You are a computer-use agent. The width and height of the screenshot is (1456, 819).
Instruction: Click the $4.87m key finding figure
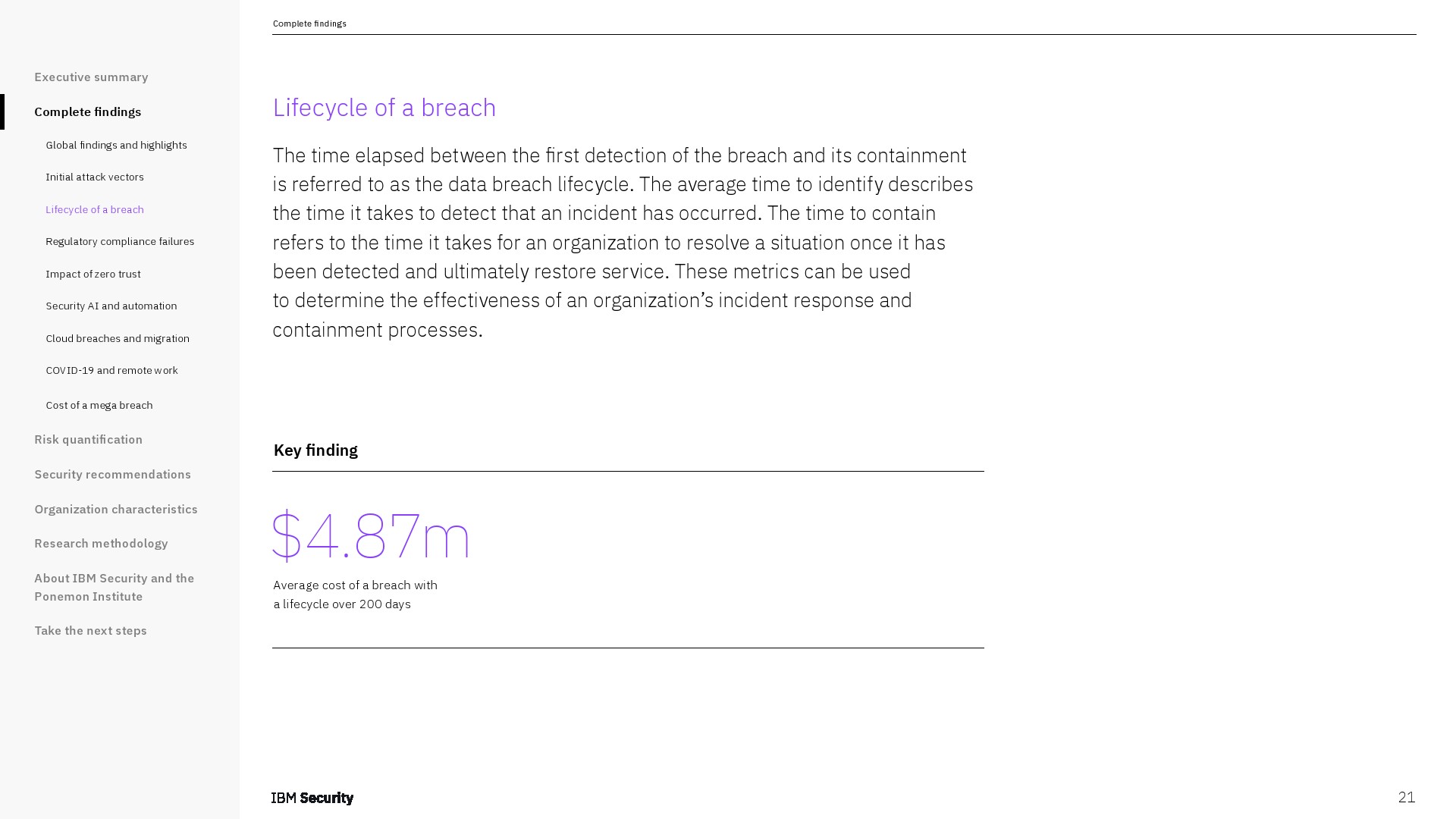[371, 535]
